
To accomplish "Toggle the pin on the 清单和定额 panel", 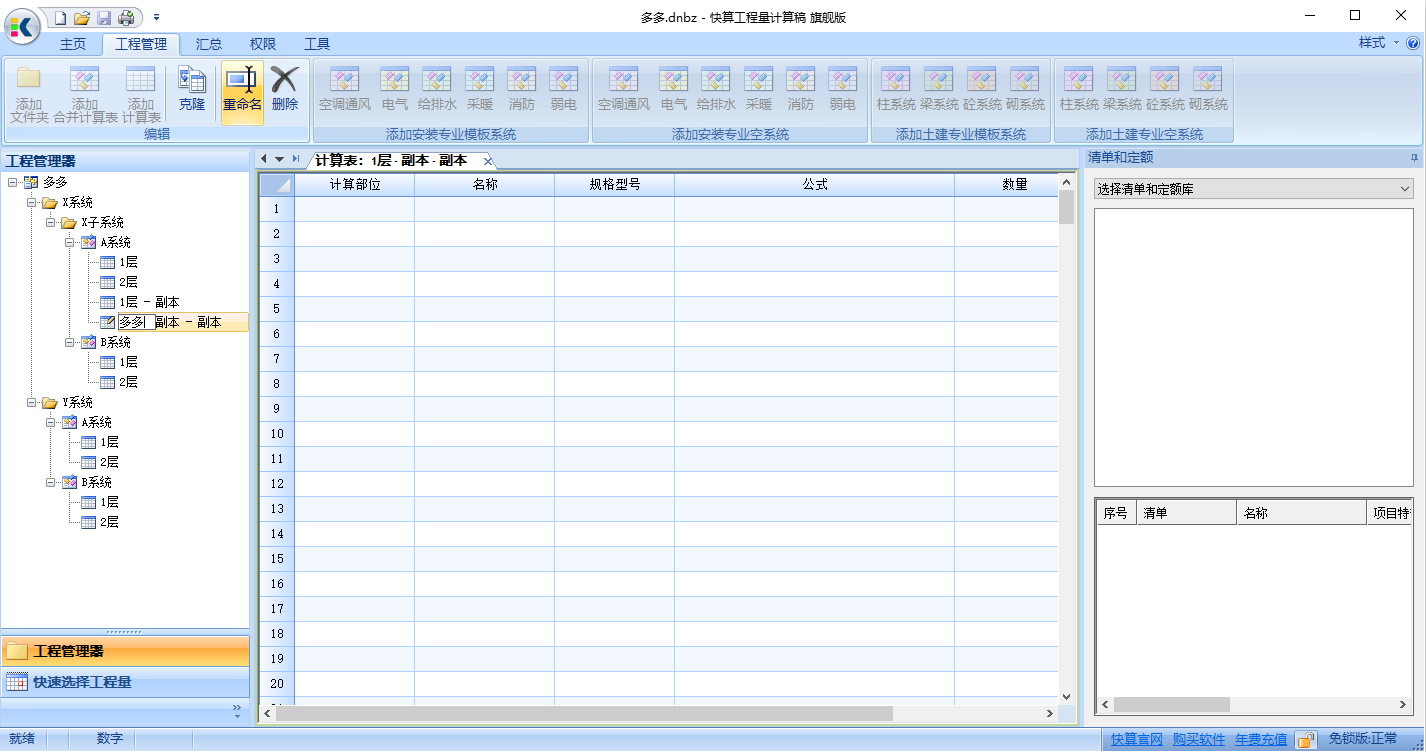I will 1413,157.
